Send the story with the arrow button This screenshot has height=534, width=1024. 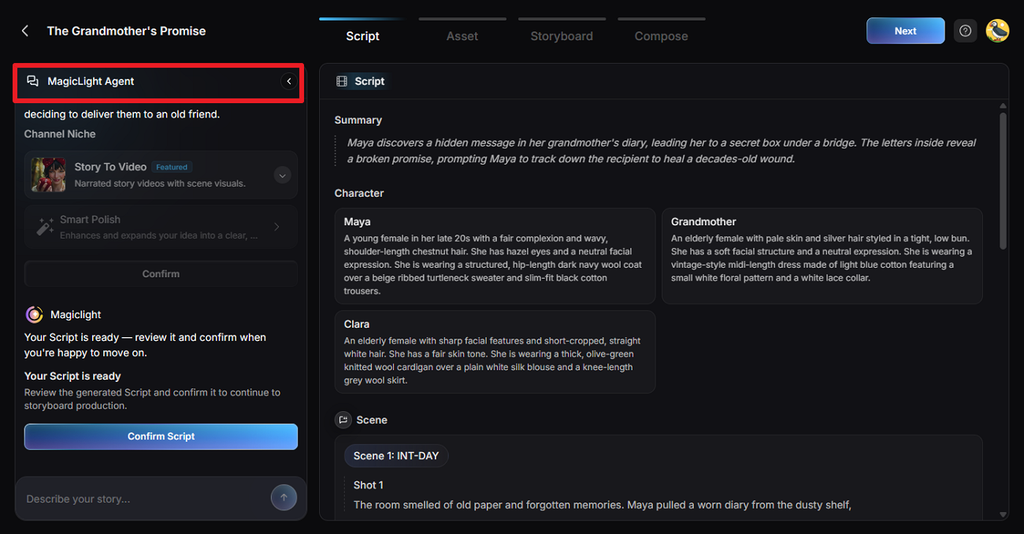point(283,498)
